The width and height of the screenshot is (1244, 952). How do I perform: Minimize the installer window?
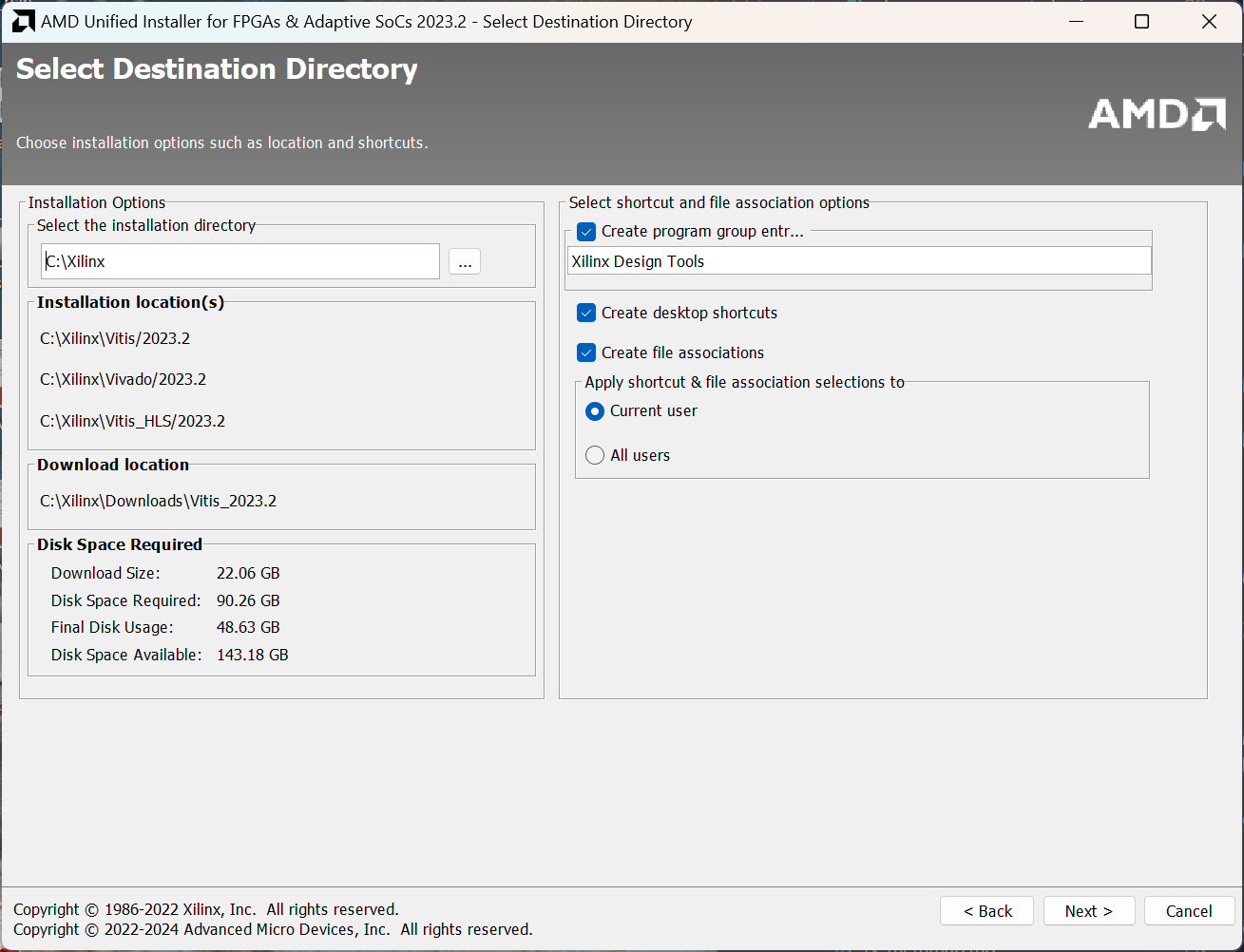tap(1076, 21)
